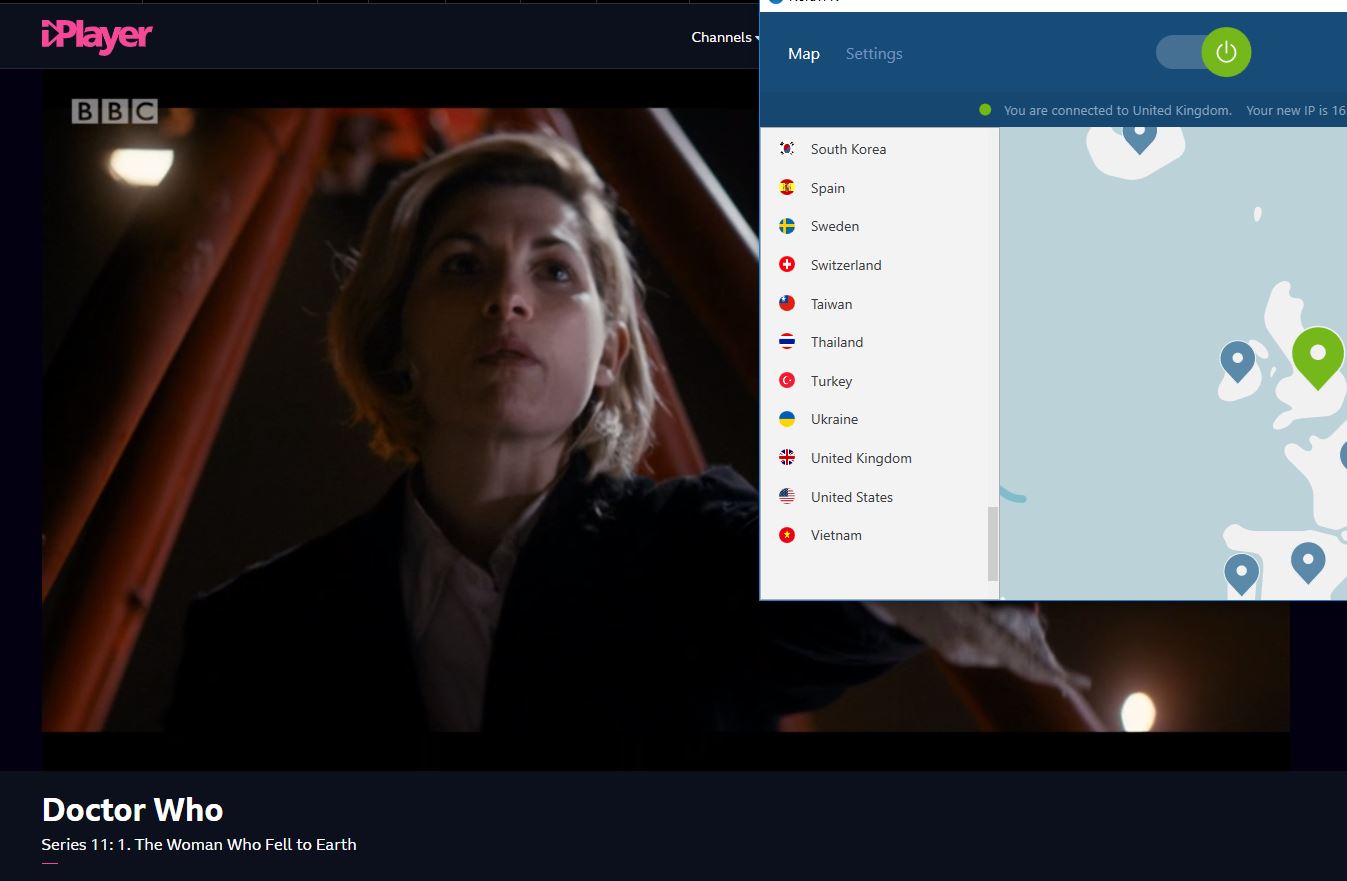
Task: Click the country list scrollbar thumb
Action: (993, 543)
